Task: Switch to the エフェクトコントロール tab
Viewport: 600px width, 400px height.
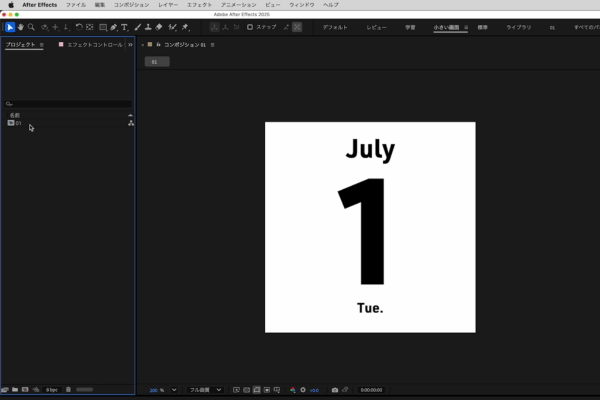Action: click(x=95, y=45)
